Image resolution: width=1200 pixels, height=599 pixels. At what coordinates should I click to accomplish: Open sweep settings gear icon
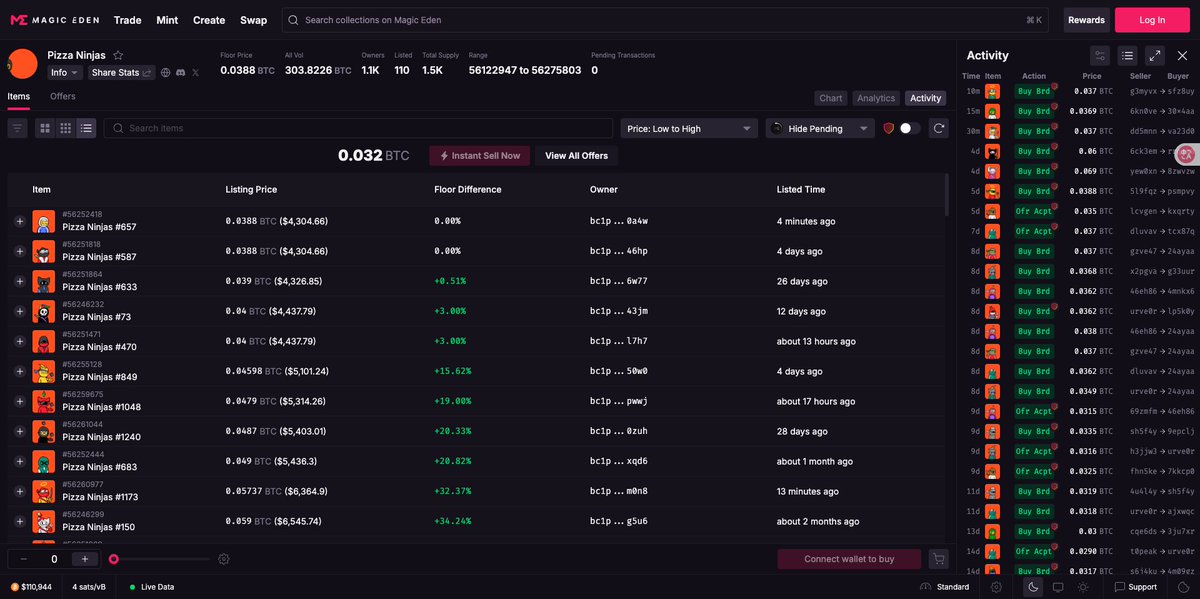click(224, 559)
